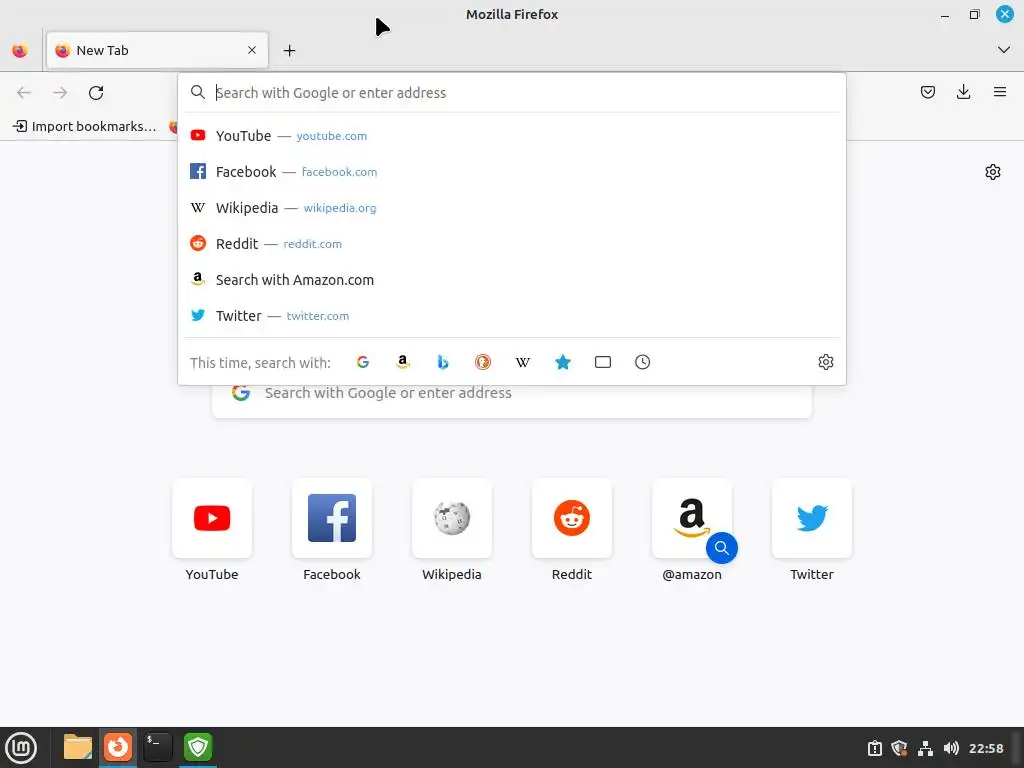This screenshot has height=768, width=1024.
Task: Search this time with DuckDuckGo icon
Action: point(483,362)
